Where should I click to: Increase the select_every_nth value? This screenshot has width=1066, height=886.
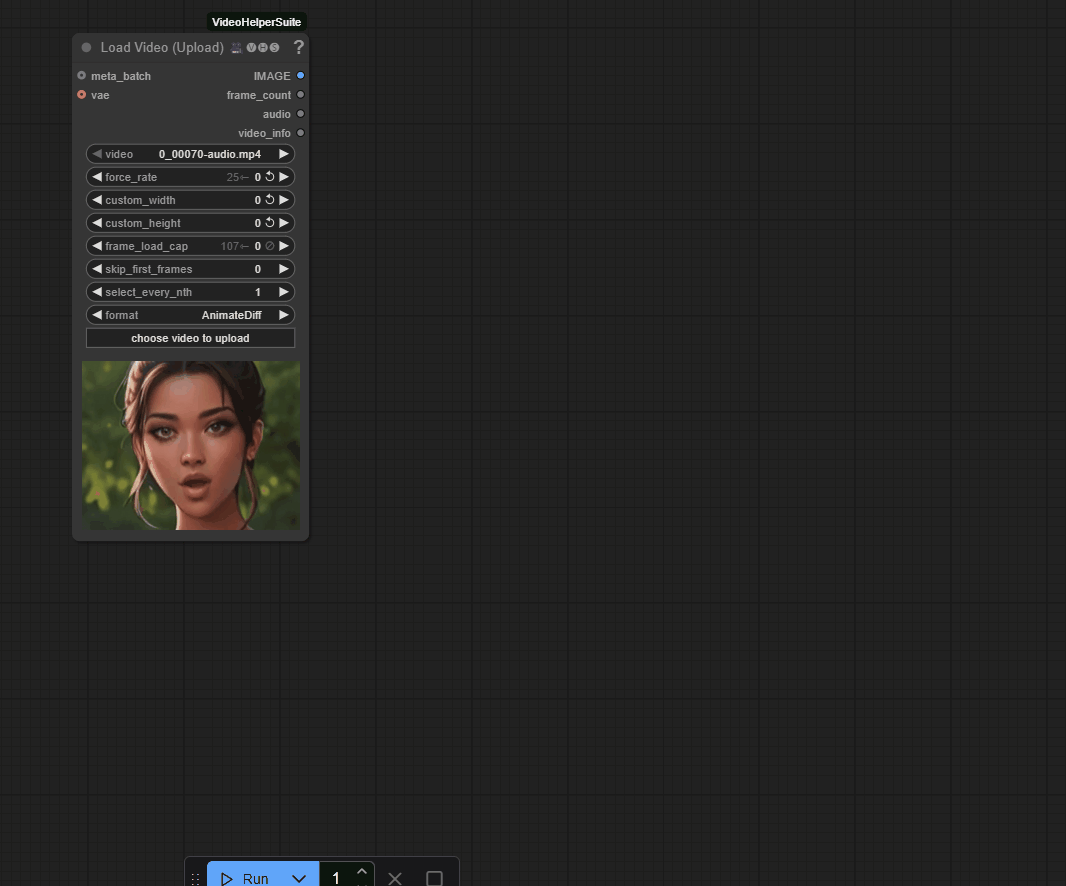point(283,292)
